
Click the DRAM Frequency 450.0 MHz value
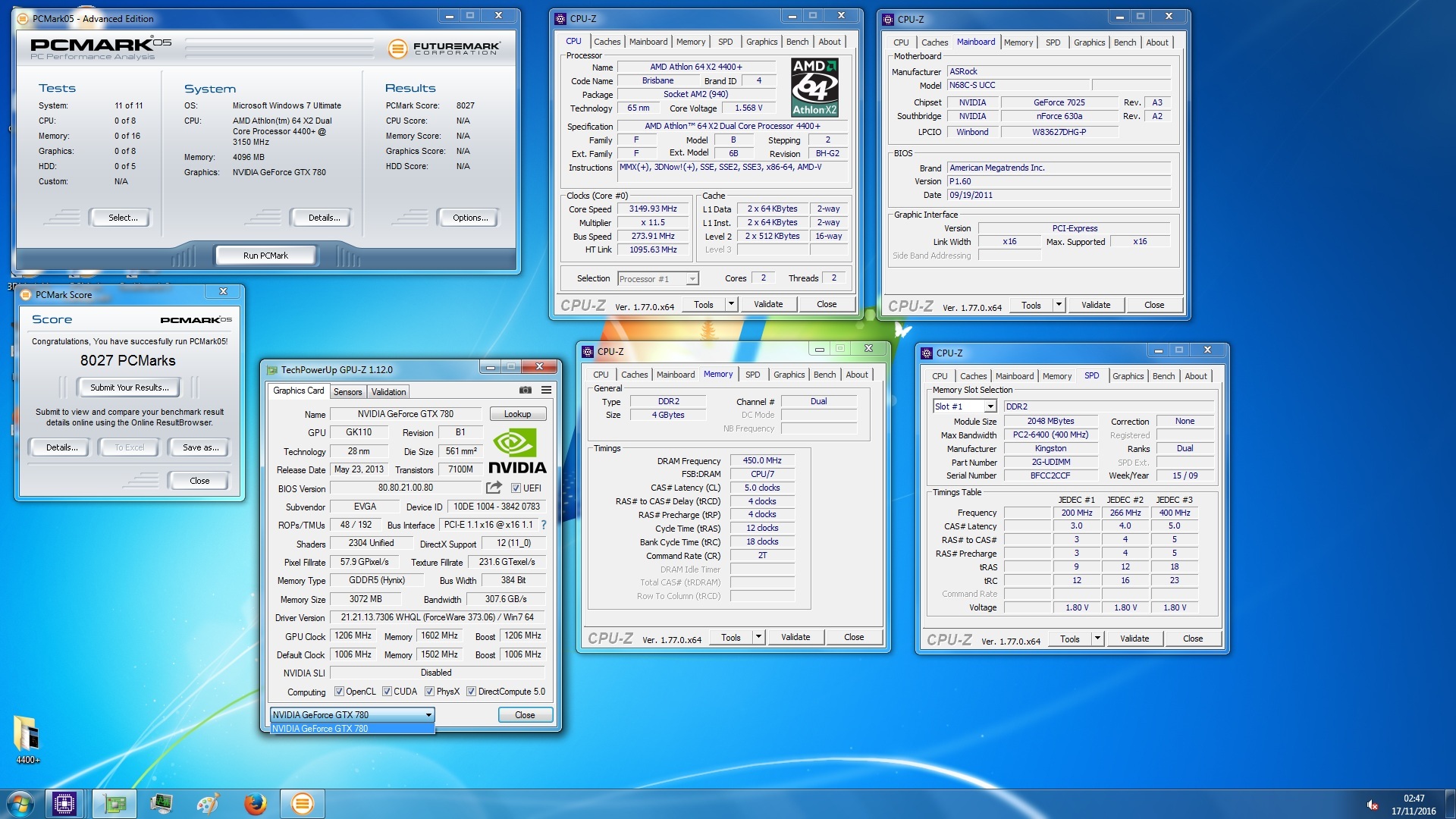point(762,460)
